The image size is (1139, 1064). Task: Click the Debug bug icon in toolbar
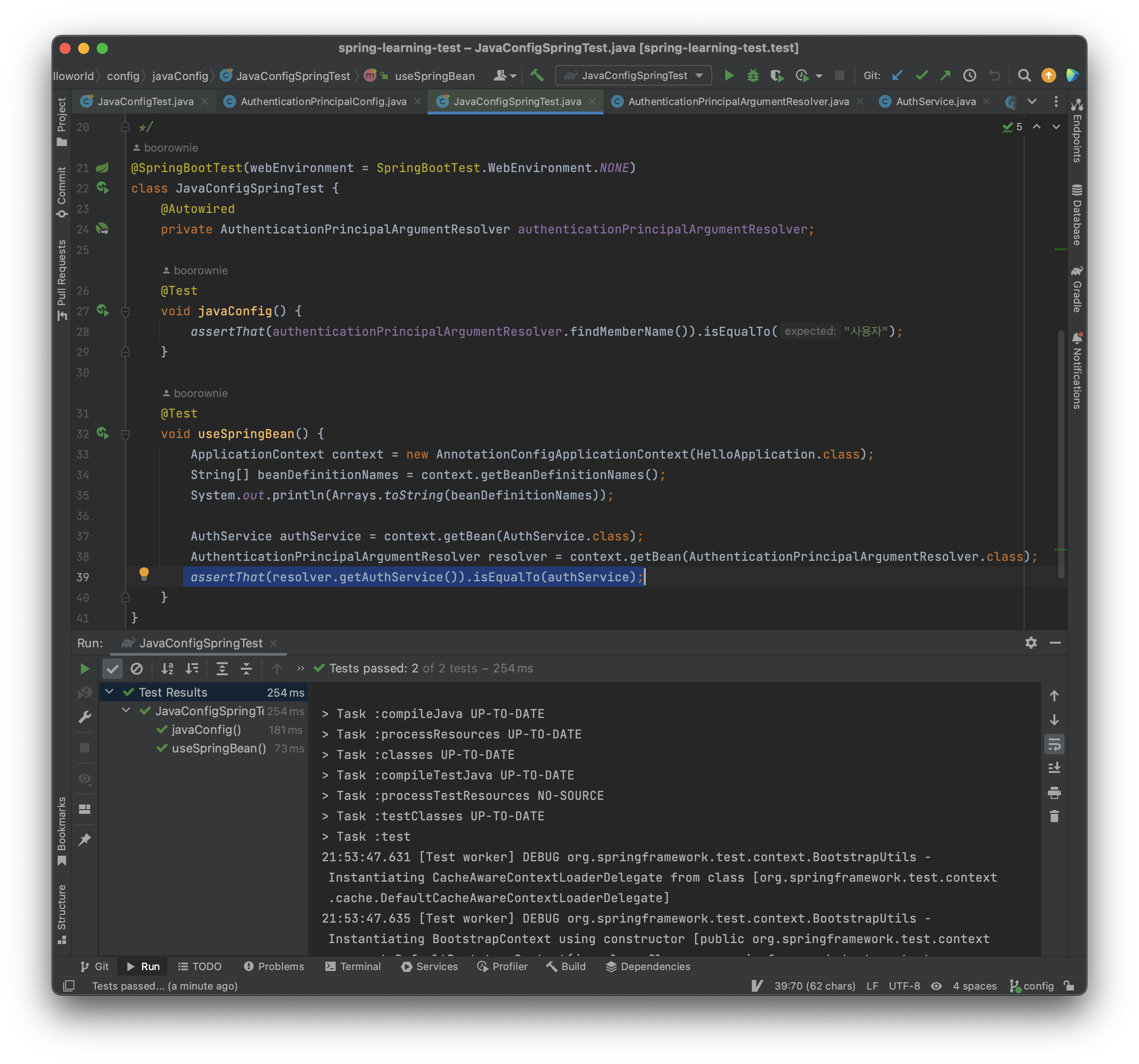point(753,76)
